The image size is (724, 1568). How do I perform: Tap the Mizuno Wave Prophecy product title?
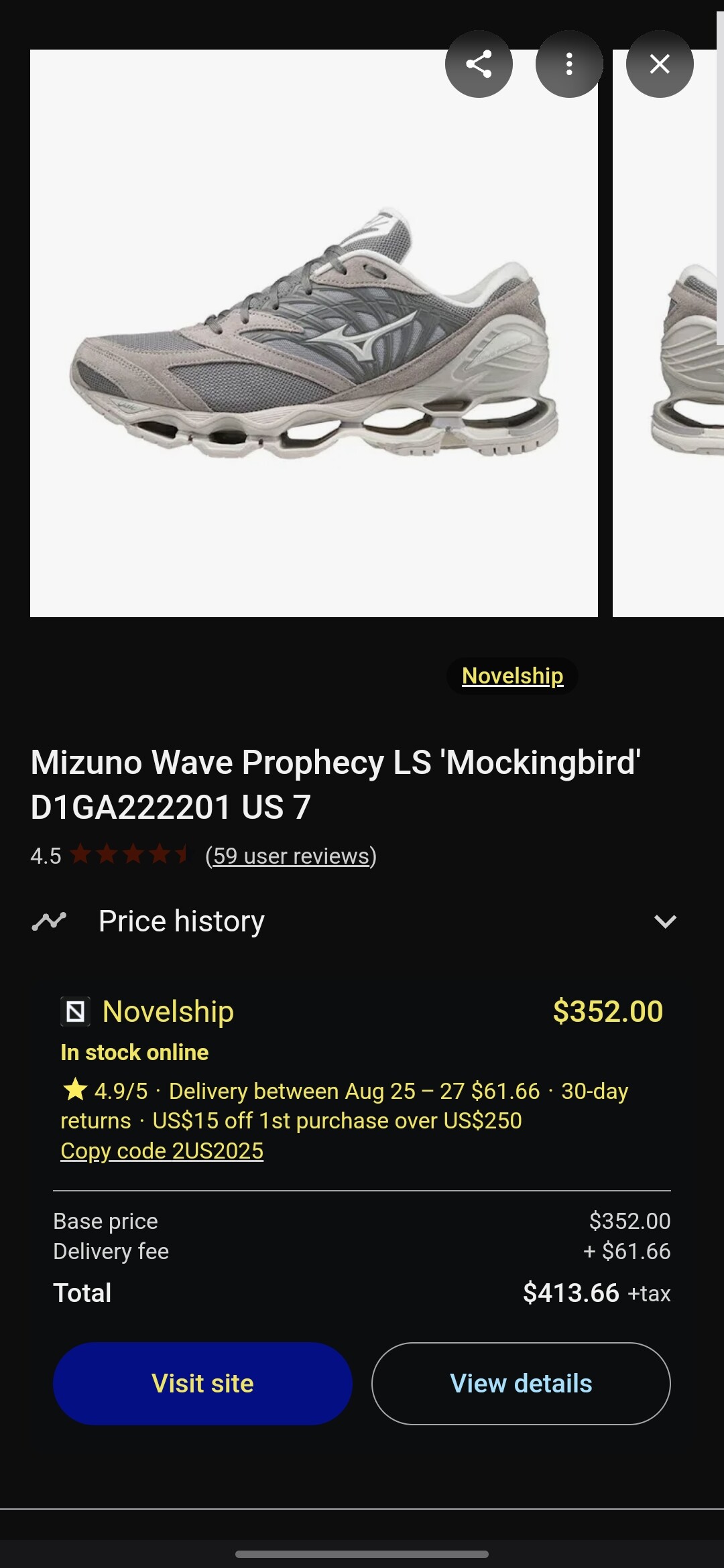pos(335,784)
